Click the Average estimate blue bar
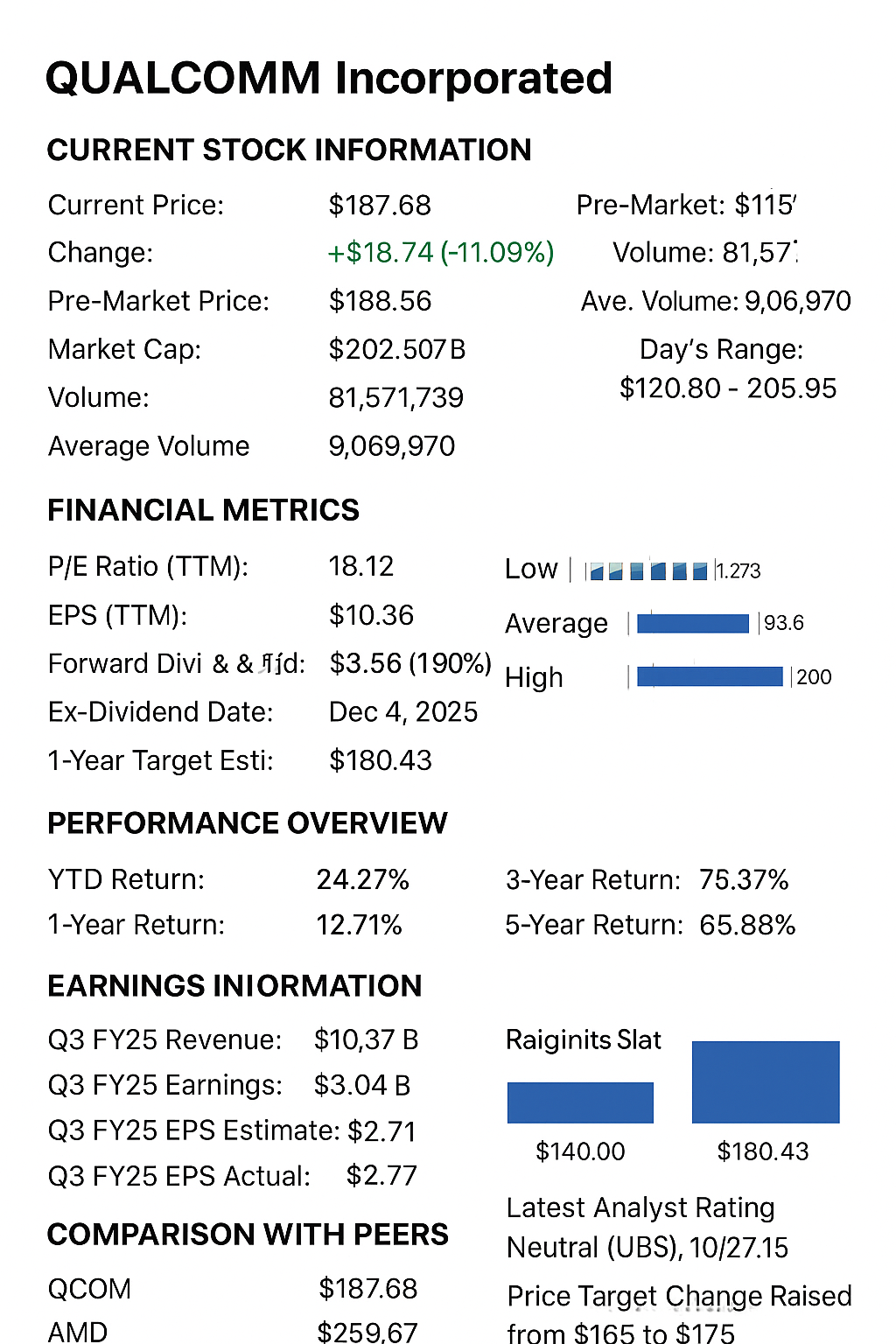The height and width of the screenshot is (1344, 896). click(x=693, y=623)
